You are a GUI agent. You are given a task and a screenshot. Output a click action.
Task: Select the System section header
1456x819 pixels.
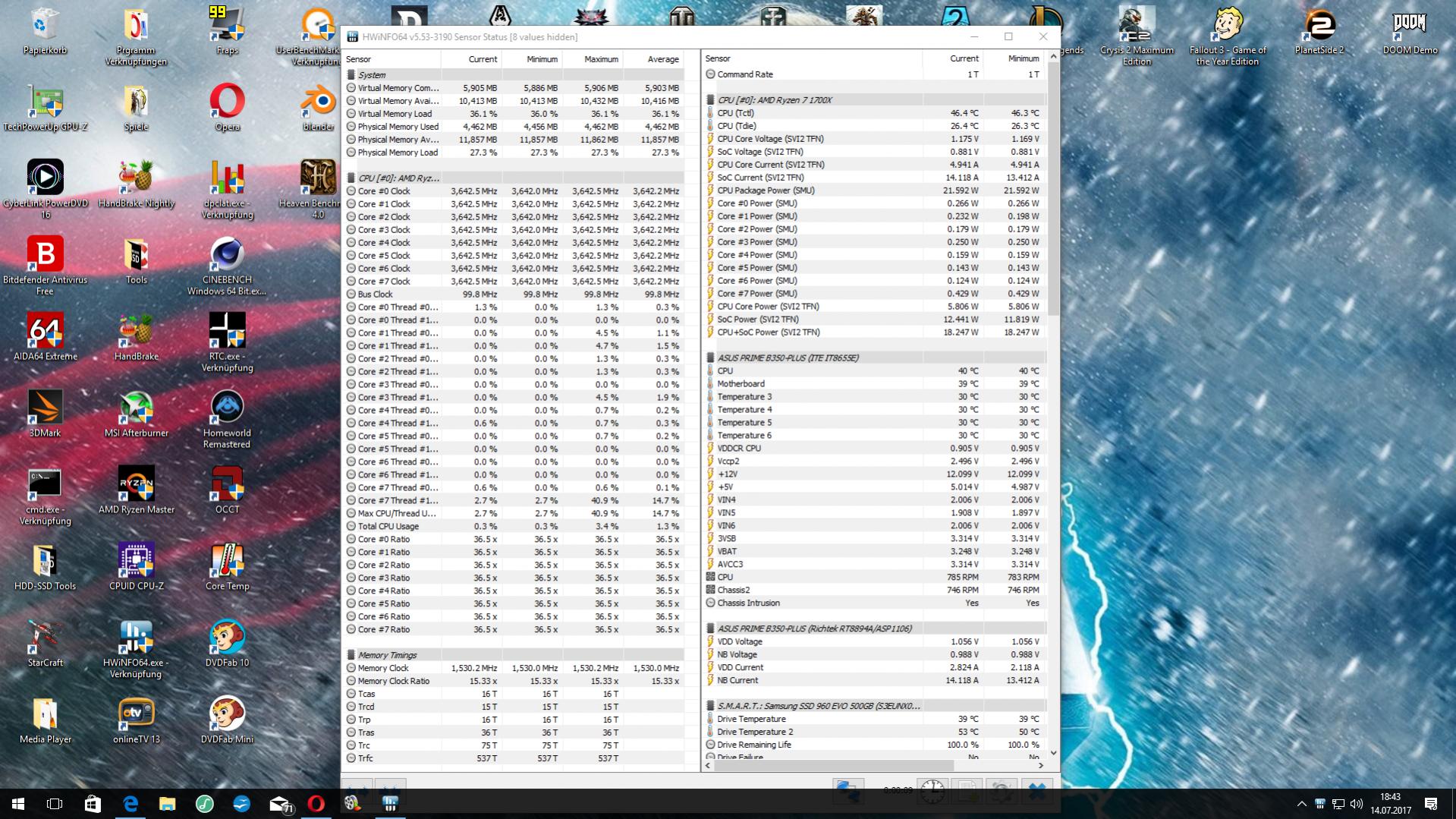(x=514, y=75)
